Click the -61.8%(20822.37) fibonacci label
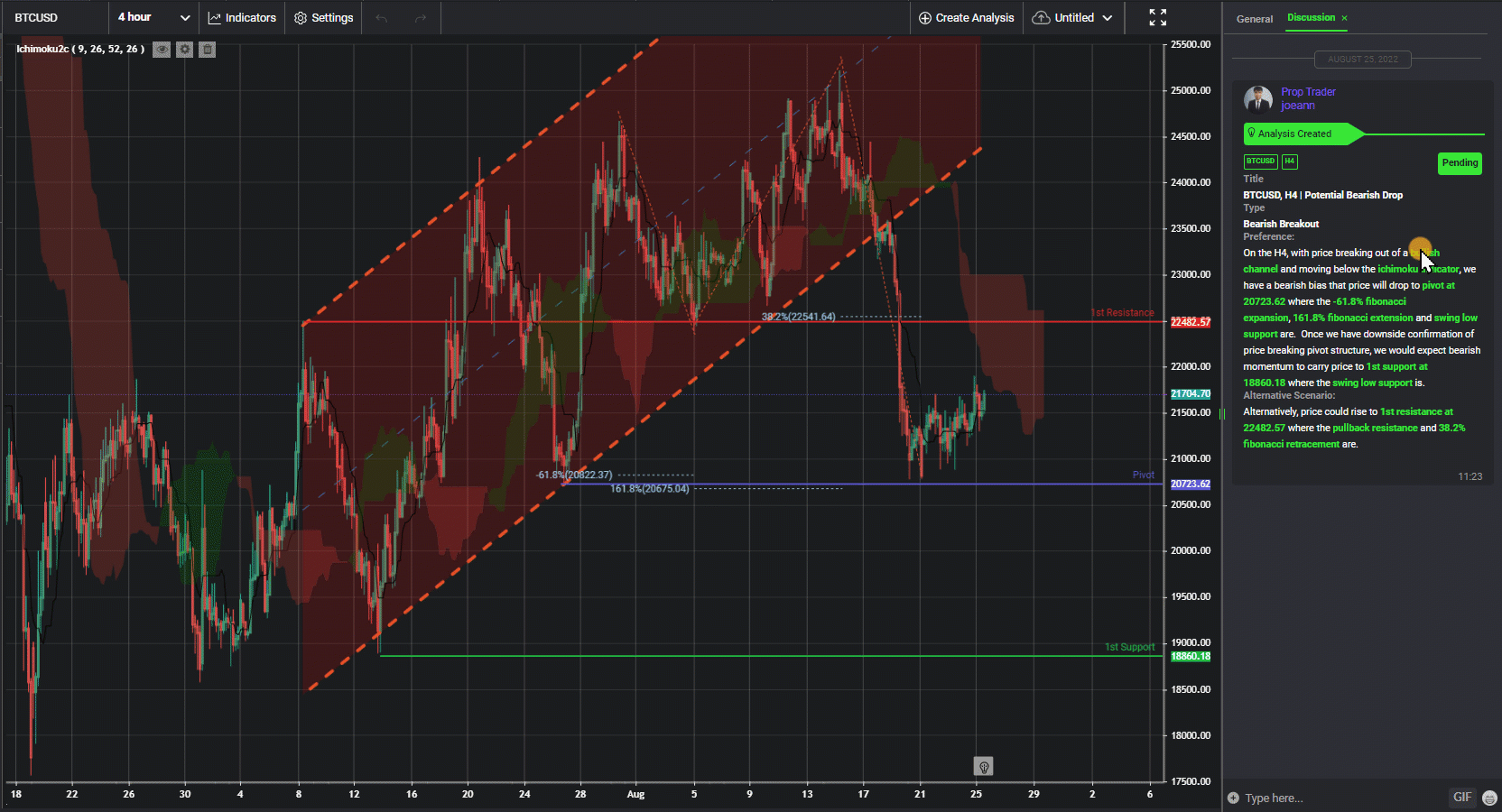Image resolution: width=1502 pixels, height=812 pixels. [574, 475]
